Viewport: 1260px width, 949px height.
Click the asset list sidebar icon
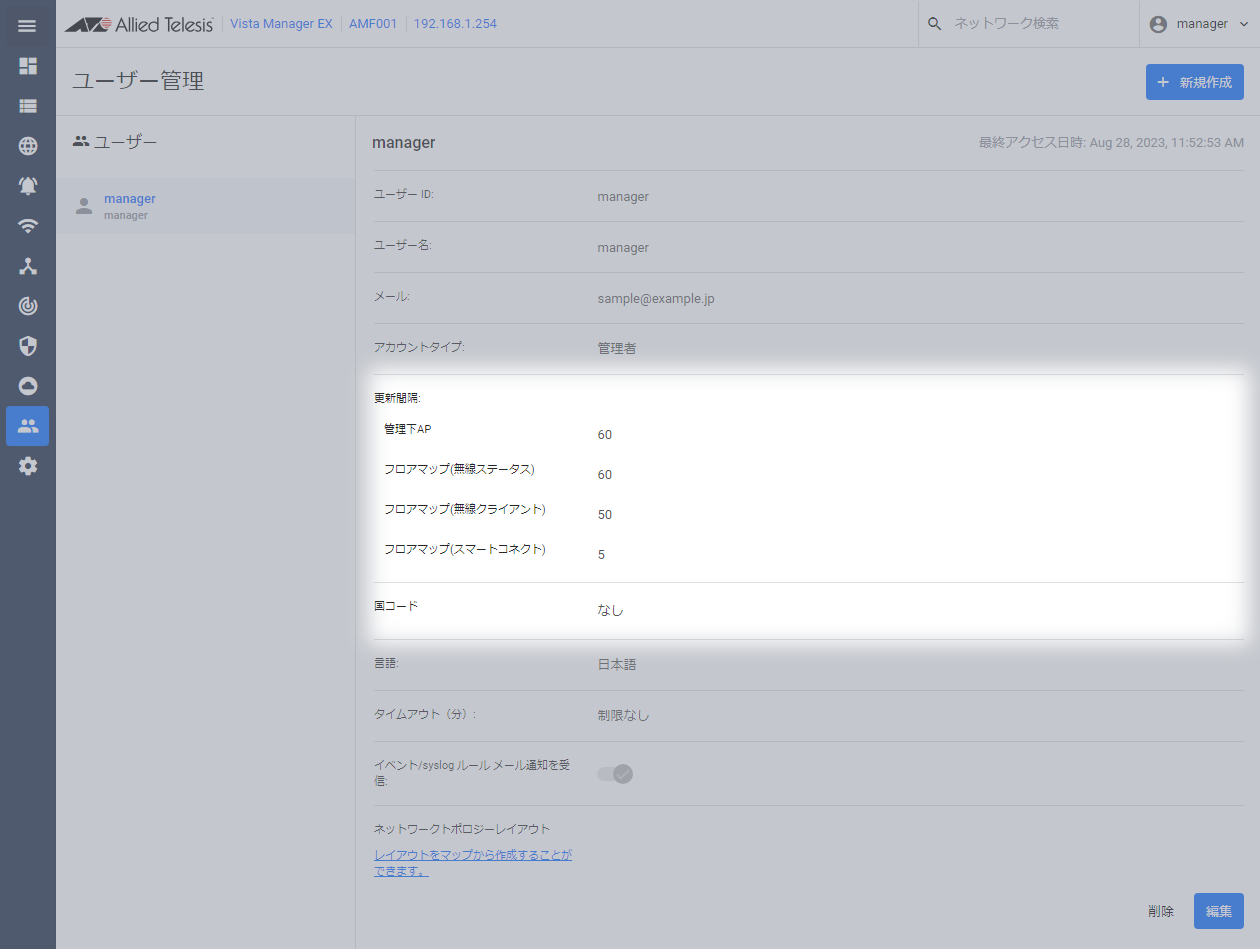click(28, 106)
